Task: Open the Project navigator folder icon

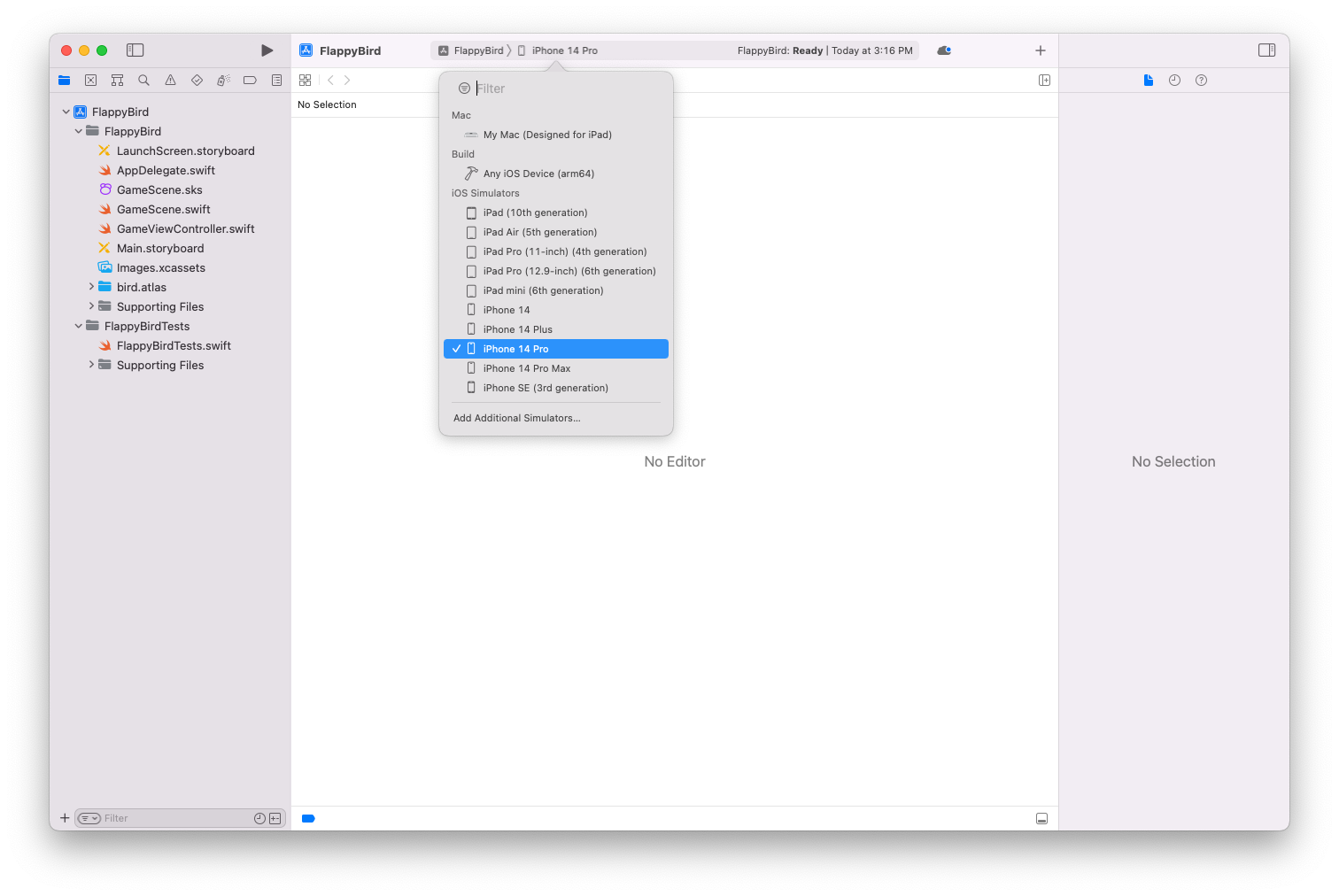Action: [65, 81]
